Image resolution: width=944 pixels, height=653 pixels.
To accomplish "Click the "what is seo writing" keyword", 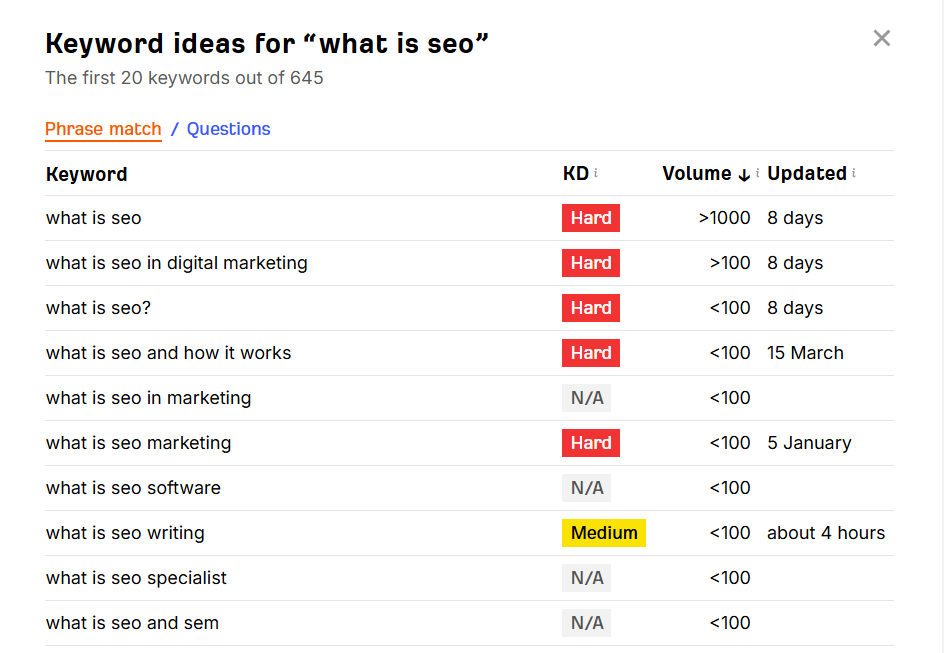I will point(125,533).
